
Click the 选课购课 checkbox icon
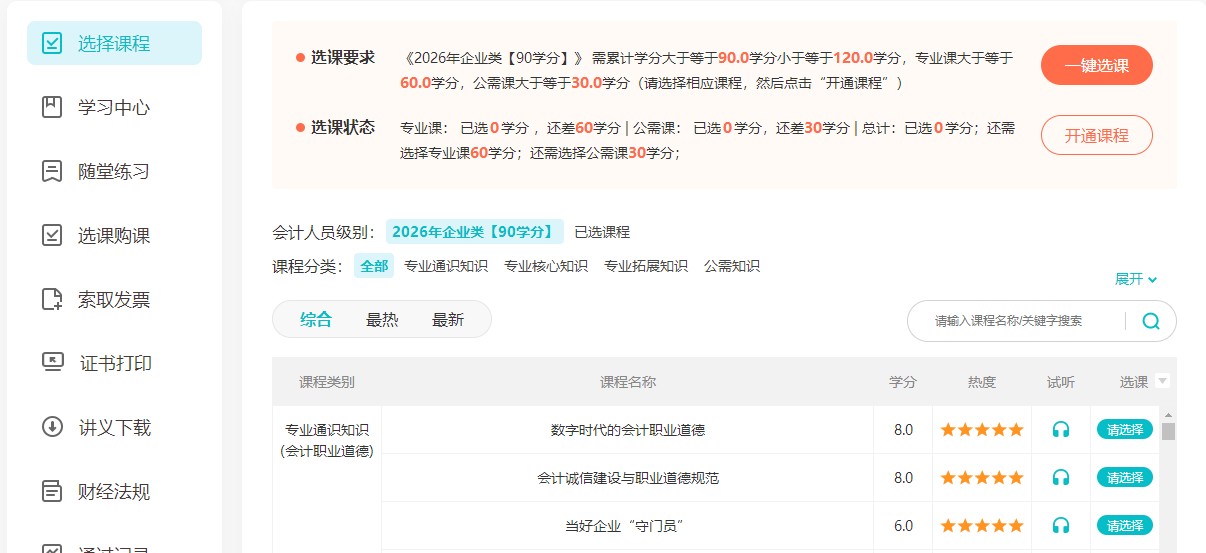[x=51, y=235]
